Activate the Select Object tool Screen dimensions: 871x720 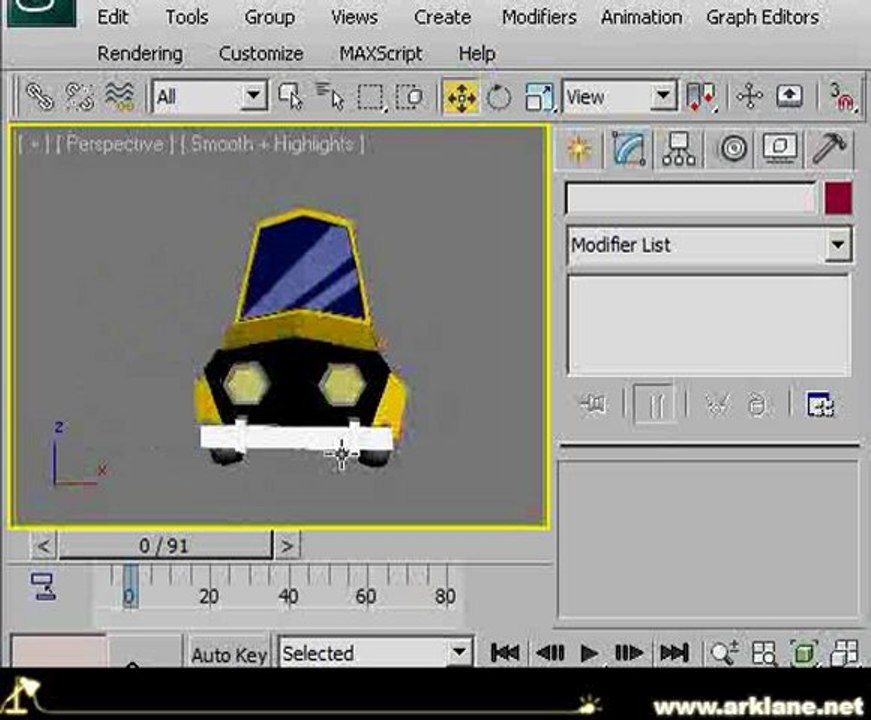(x=291, y=97)
